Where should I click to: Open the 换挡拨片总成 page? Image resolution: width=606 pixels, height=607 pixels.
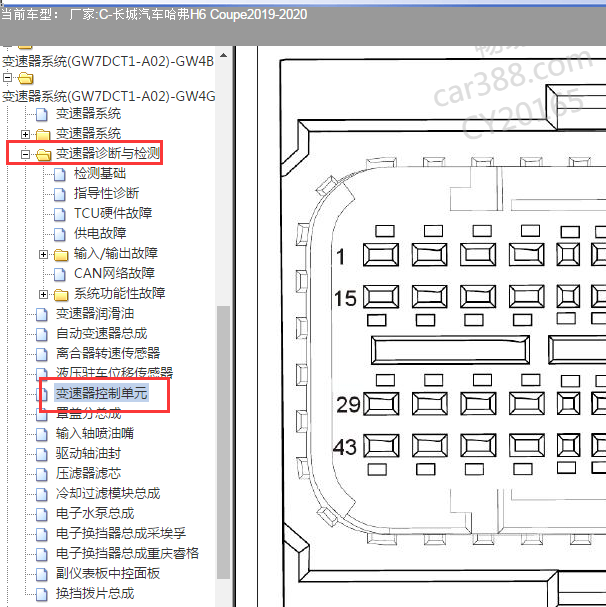(95, 594)
